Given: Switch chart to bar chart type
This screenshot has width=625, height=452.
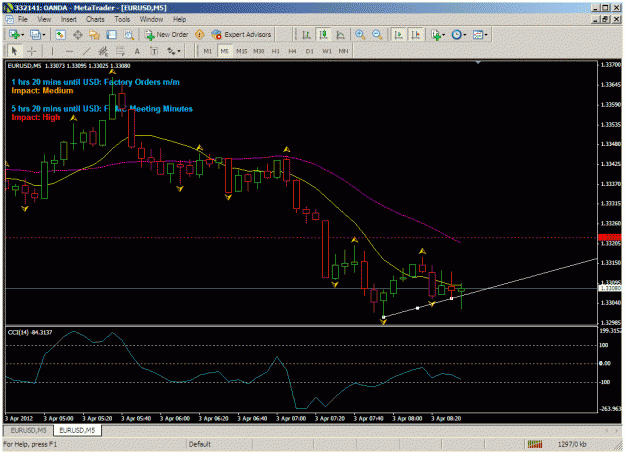Looking at the screenshot, I should [306, 35].
